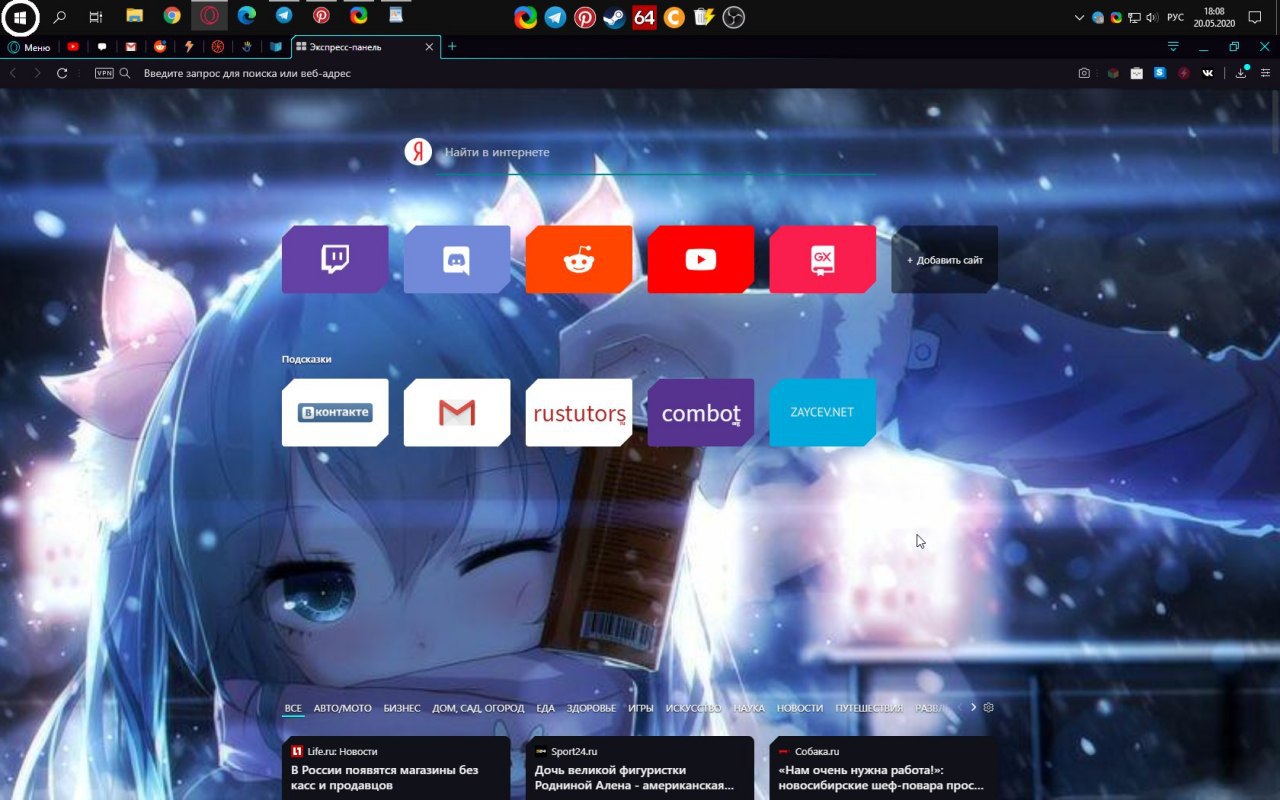Launch Chrome from the taskbar

[x=172, y=16]
